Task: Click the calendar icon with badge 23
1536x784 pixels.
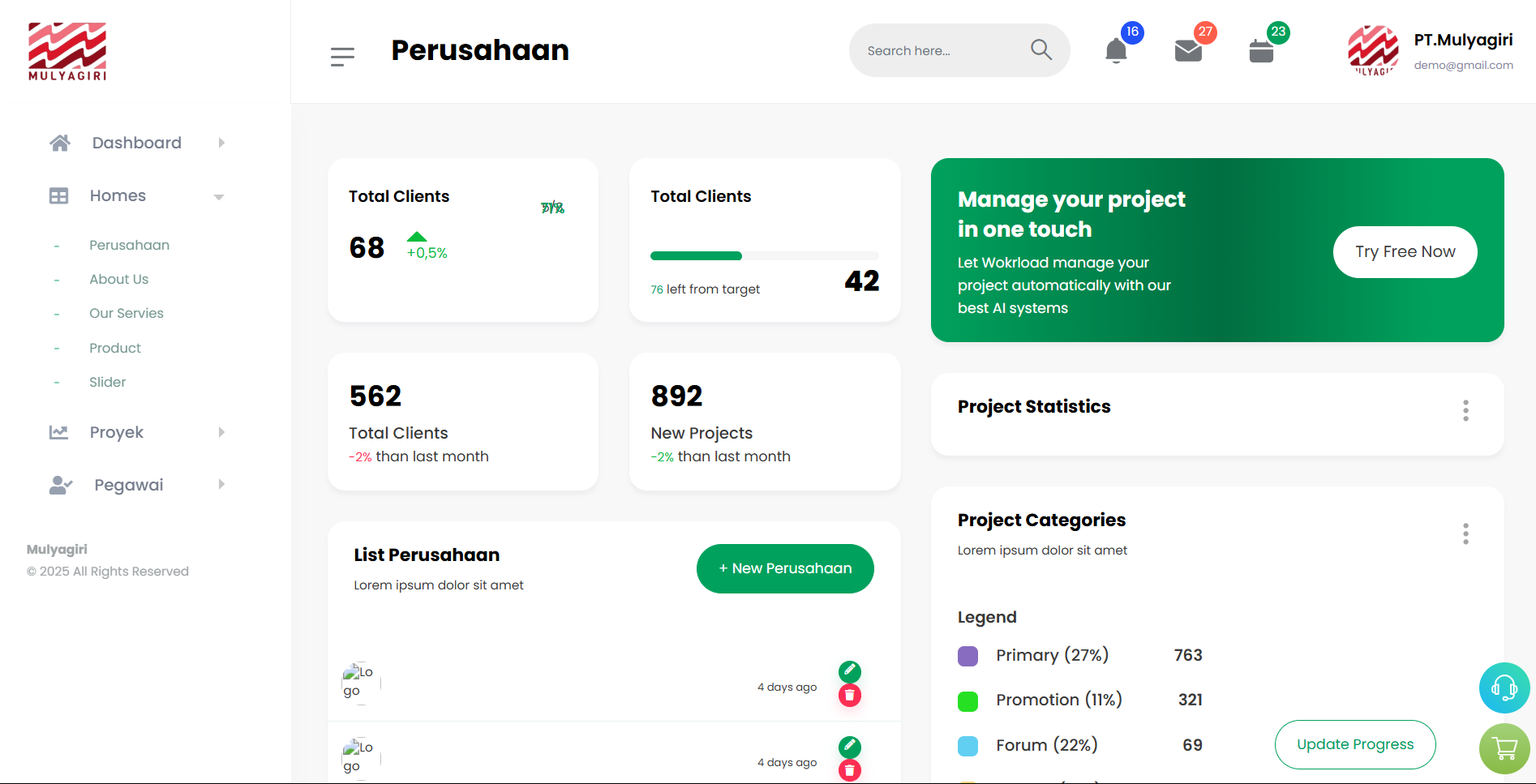Action: pos(1261,51)
